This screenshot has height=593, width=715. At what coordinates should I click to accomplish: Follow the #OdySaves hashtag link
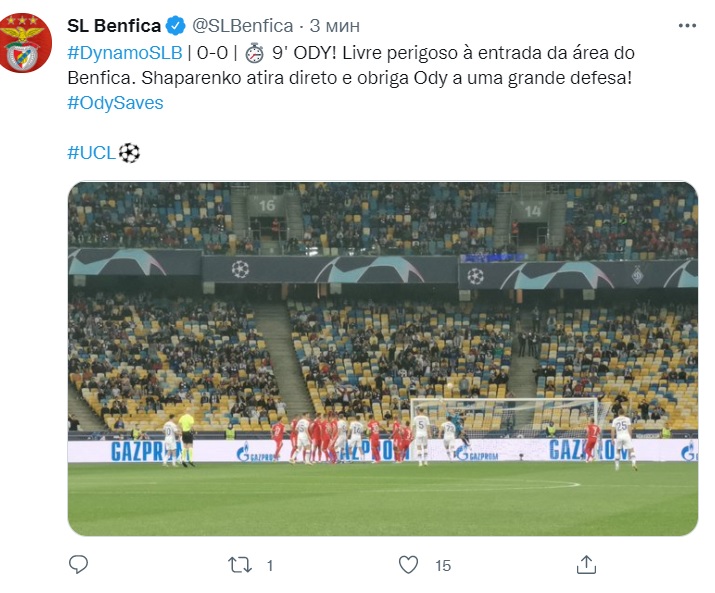[115, 102]
